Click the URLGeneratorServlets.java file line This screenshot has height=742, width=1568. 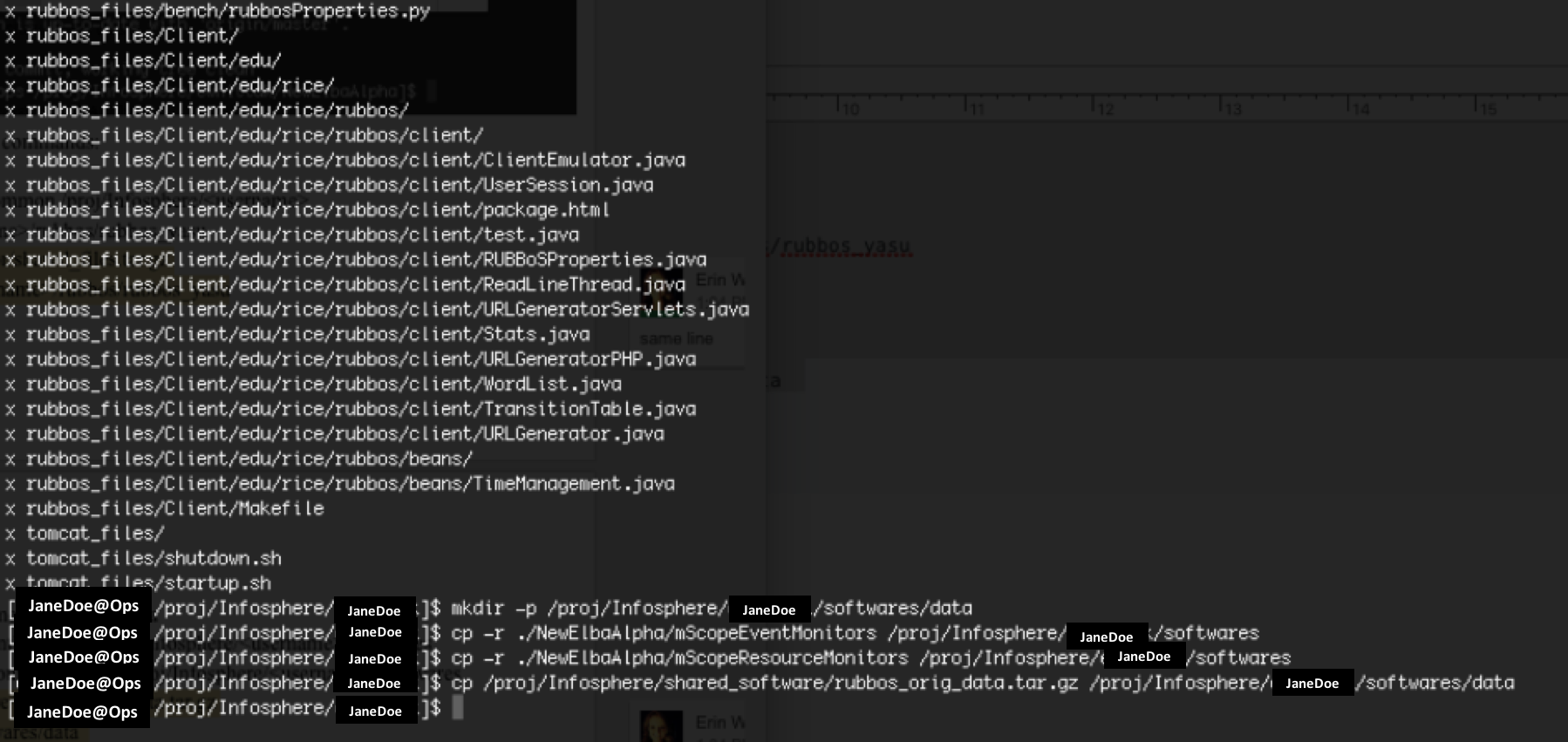(x=378, y=310)
